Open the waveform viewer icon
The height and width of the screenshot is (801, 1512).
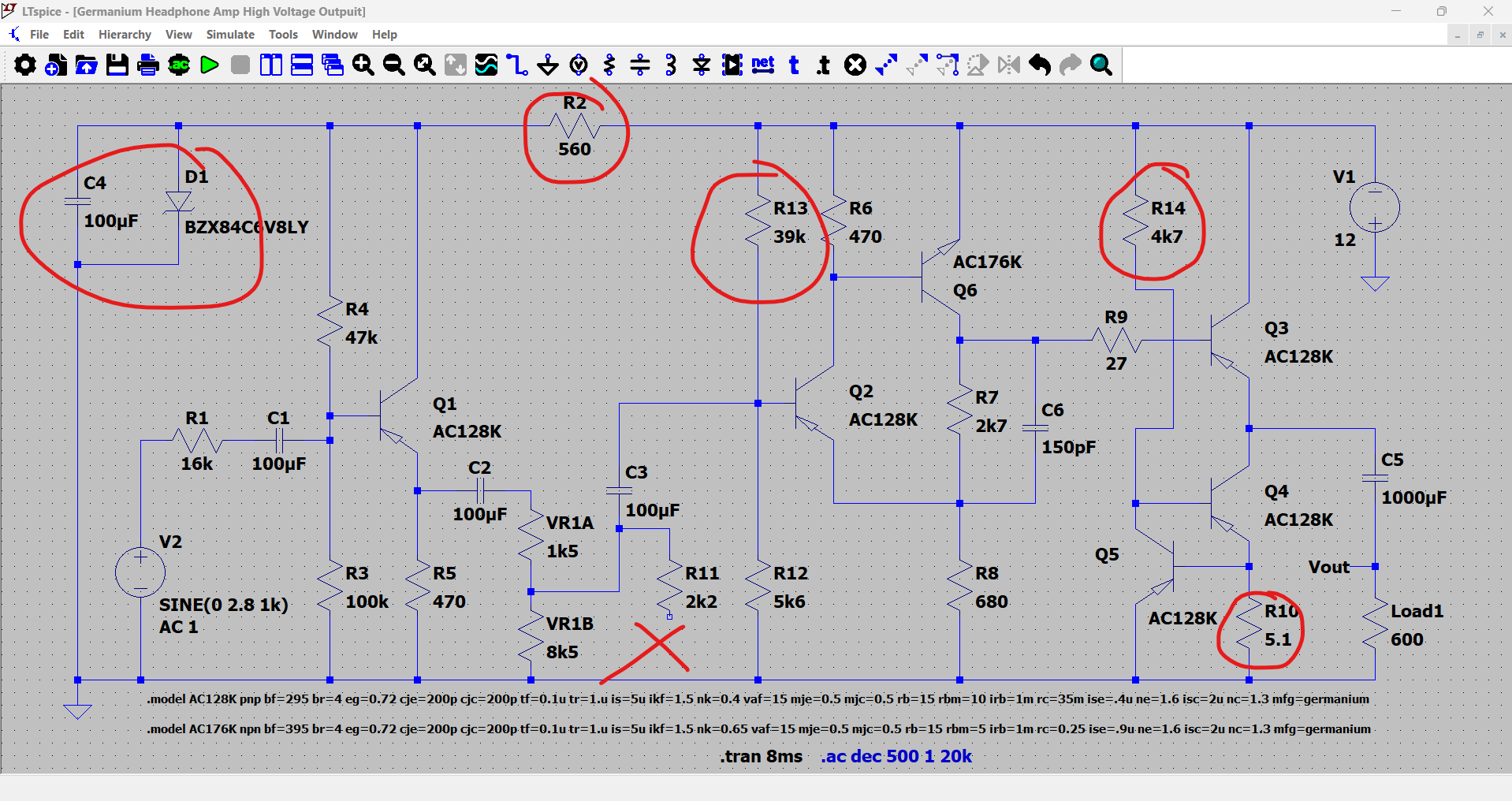[486, 65]
